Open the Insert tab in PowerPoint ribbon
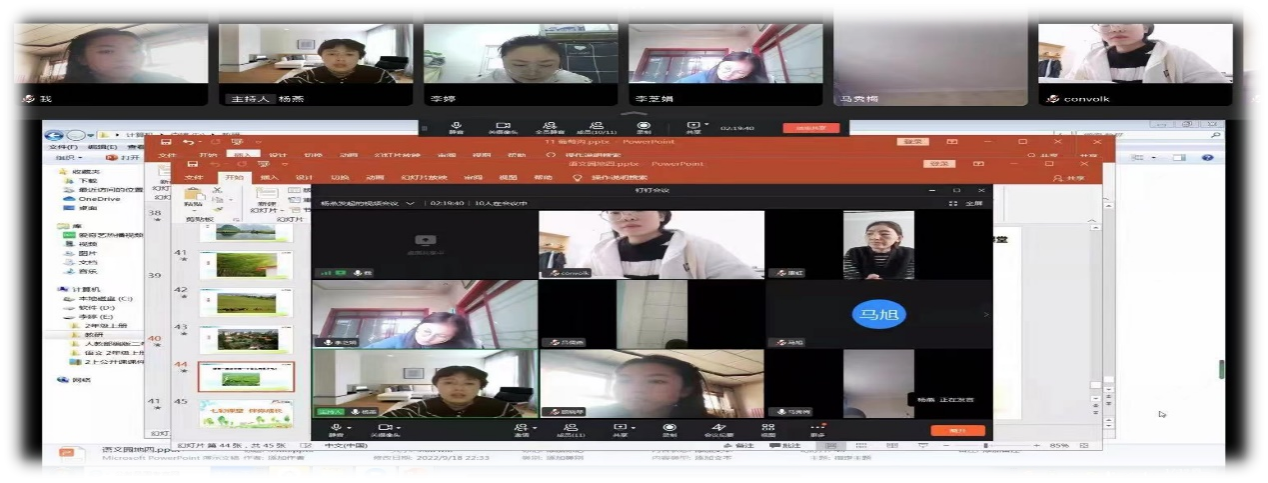 tap(271, 177)
